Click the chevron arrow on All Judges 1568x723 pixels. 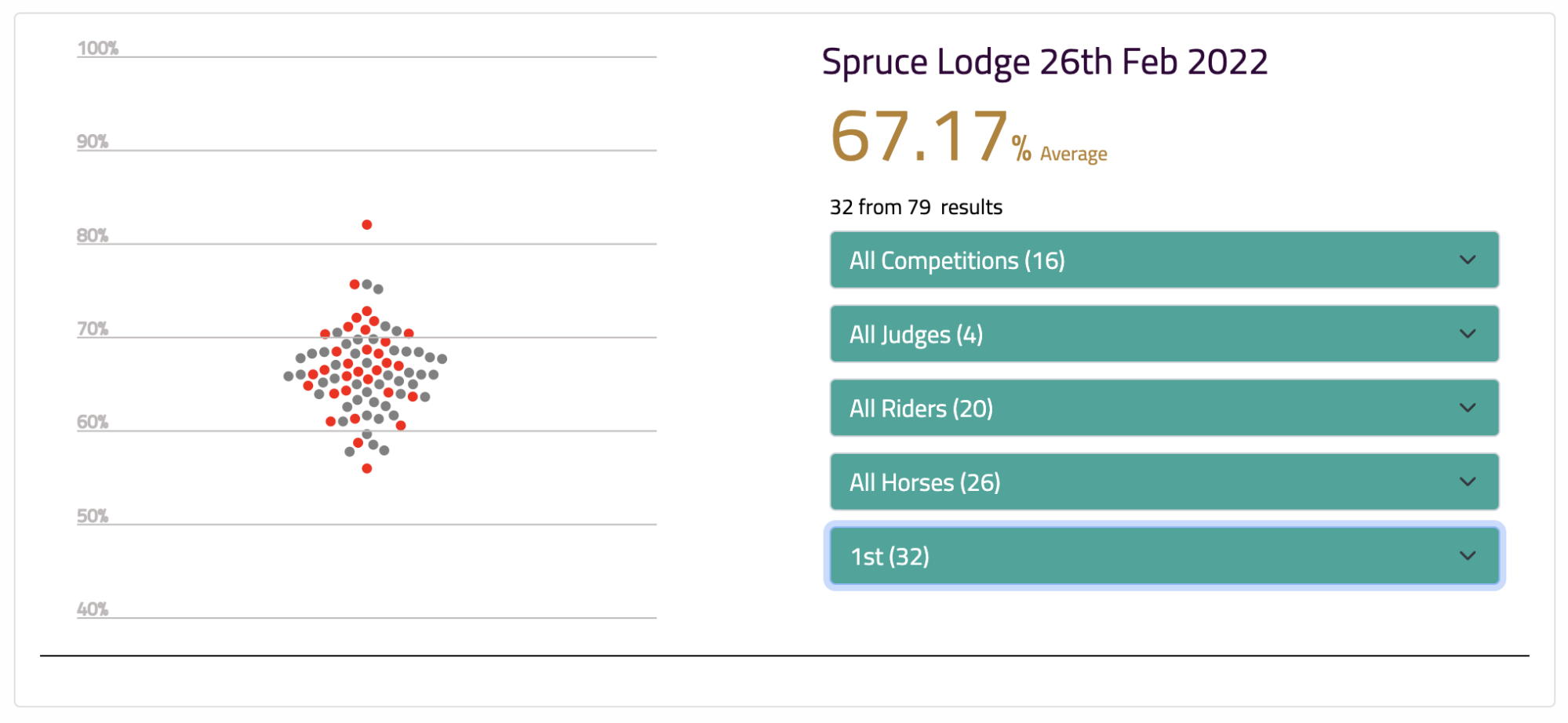(x=1467, y=334)
